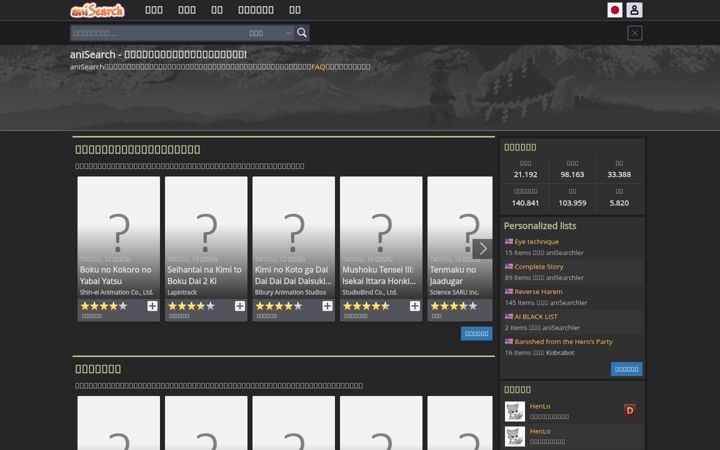
Task: Open the AI BLACK LIST list
Action: pyautogui.click(x=536, y=316)
